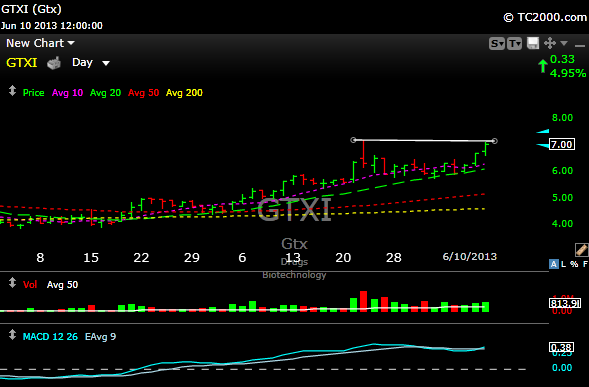The image size is (589, 387).
Task: Select the Avg 200 moving average label
Action: pos(184,93)
